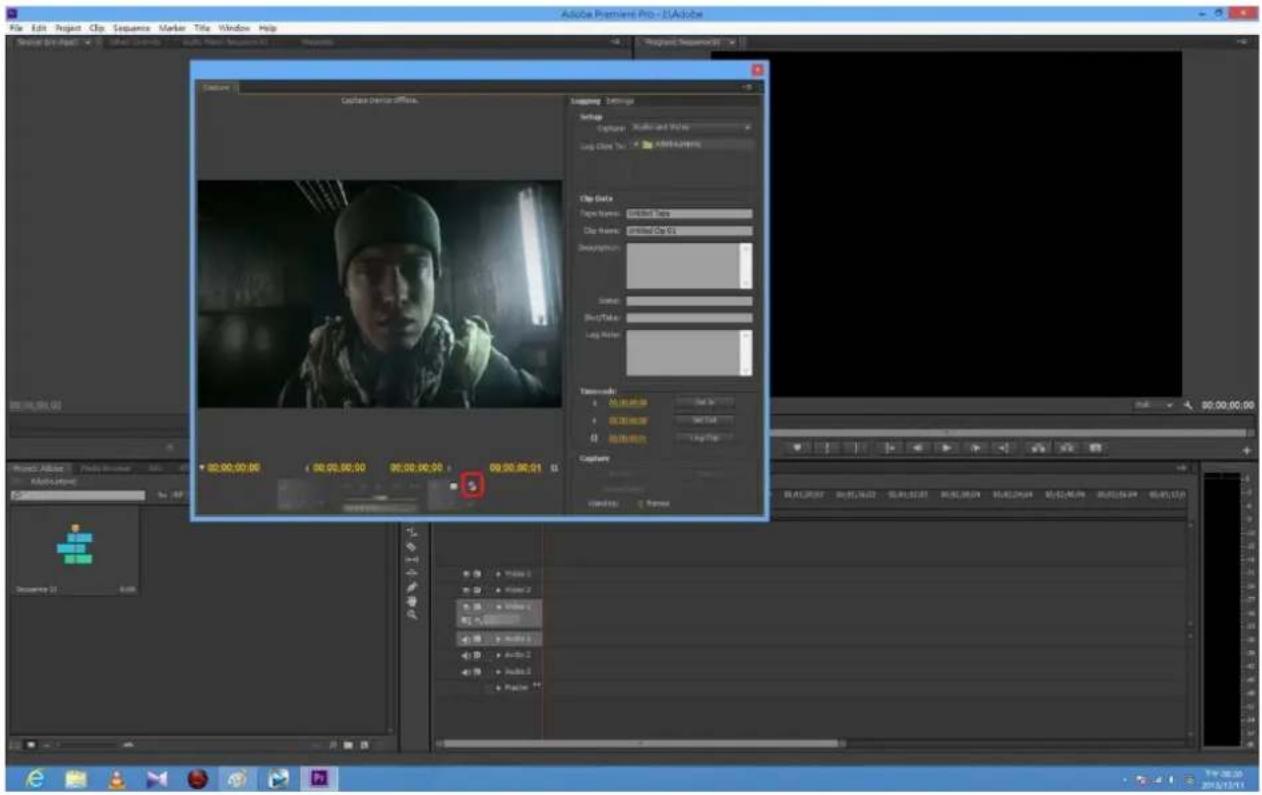Screen dimensions: 1262x795
Task: Open the File menu
Action: coord(15,27)
